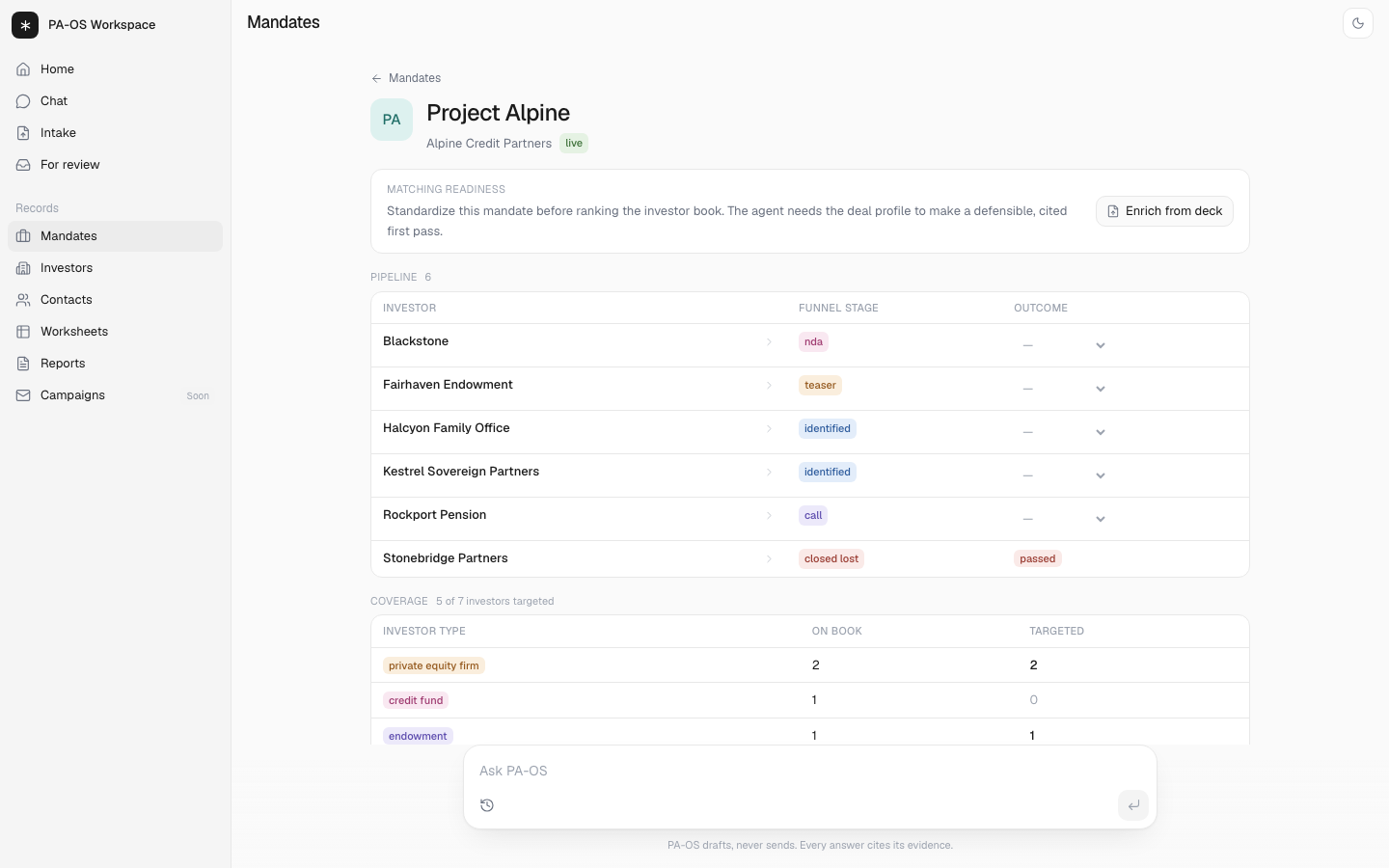Click the nda funnel stage badge
The width and height of the screenshot is (1389, 868).
coord(813,341)
